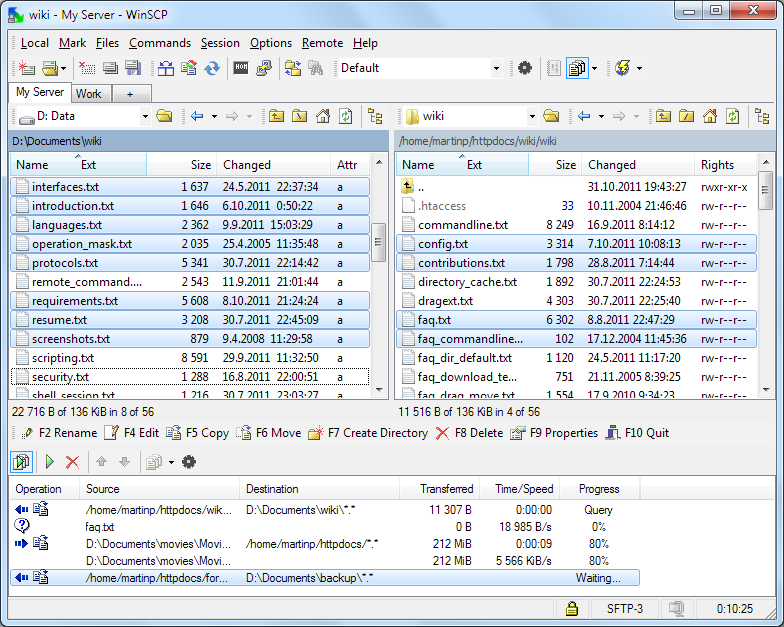Click the local panel home directory icon
The height and width of the screenshot is (627, 784).
click(x=323, y=117)
